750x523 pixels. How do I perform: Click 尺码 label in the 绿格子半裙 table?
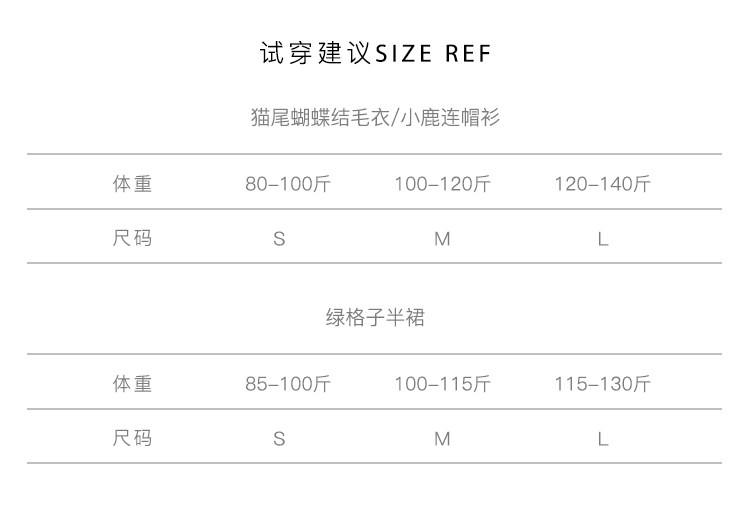[132, 438]
